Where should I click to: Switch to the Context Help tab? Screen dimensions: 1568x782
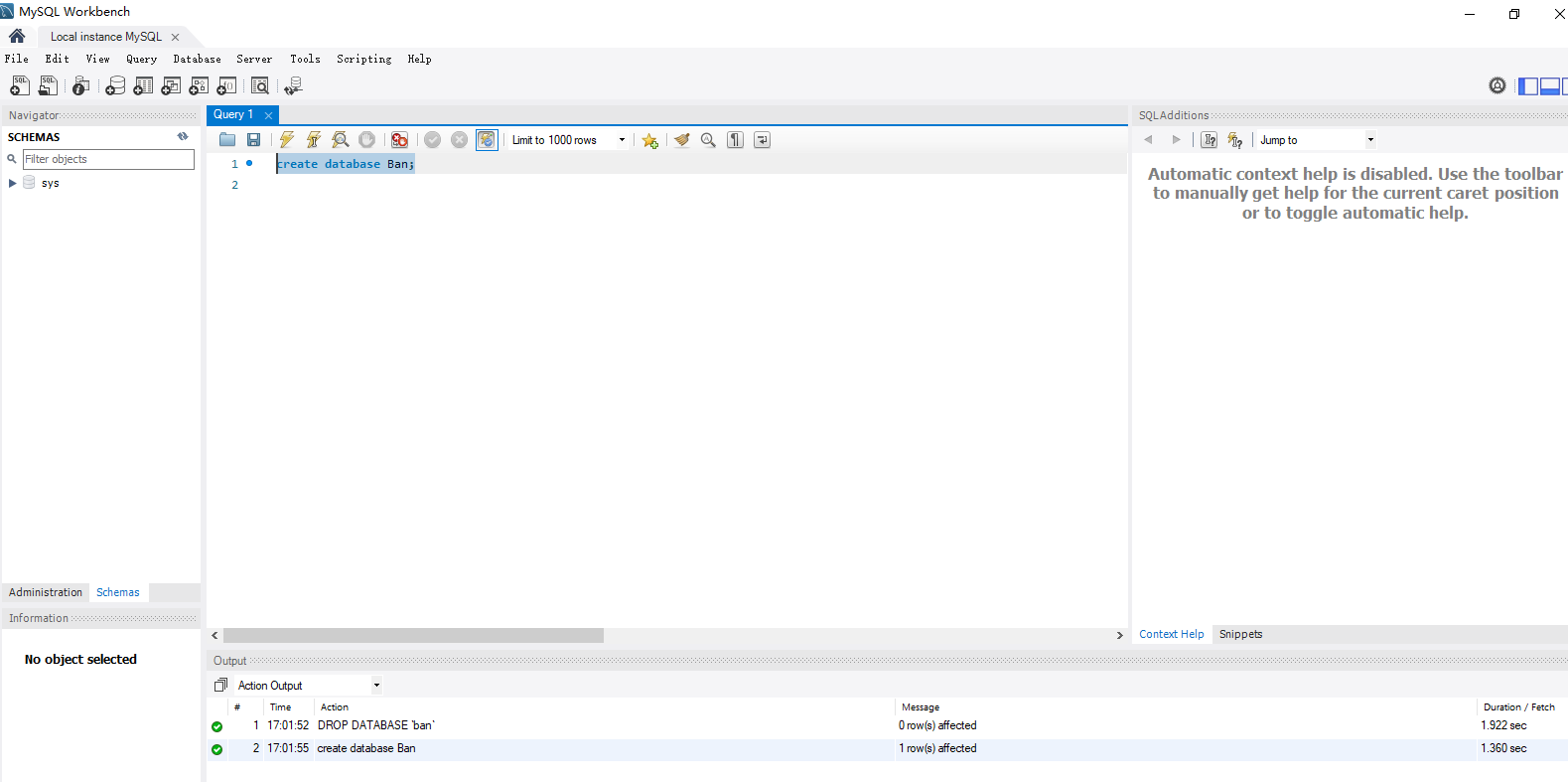click(x=1172, y=634)
